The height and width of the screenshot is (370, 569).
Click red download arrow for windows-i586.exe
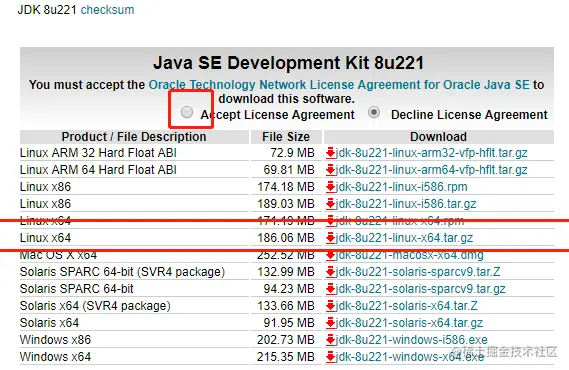tap(330, 340)
